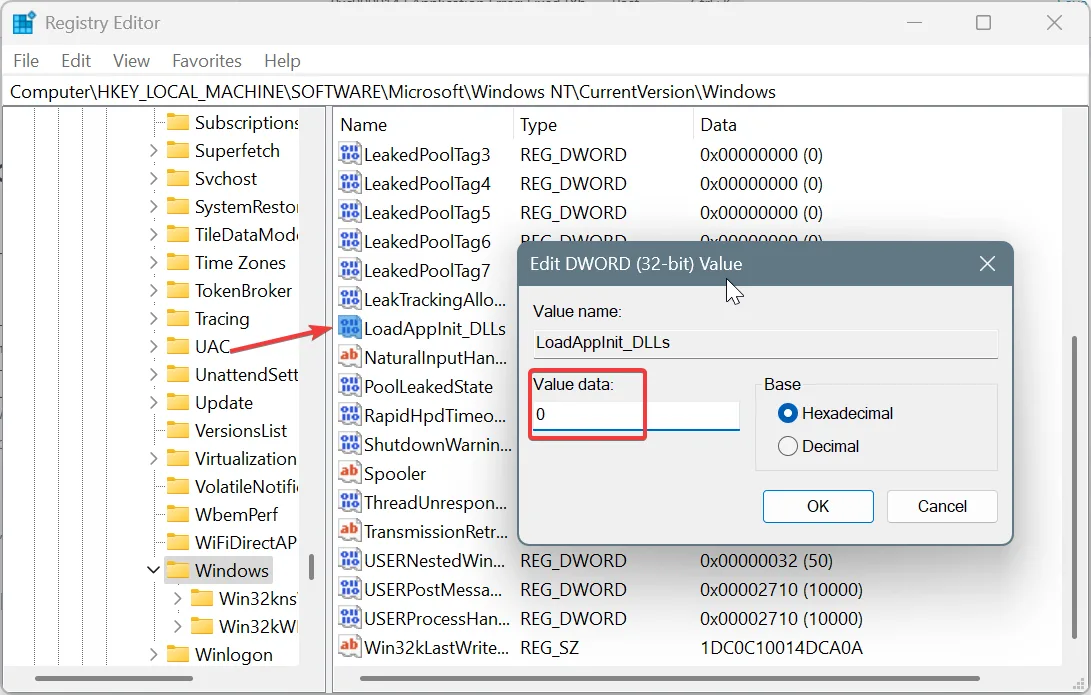Switch Base to Decimal
Viewport: 1091px width, 695px height.
point(789,446)
